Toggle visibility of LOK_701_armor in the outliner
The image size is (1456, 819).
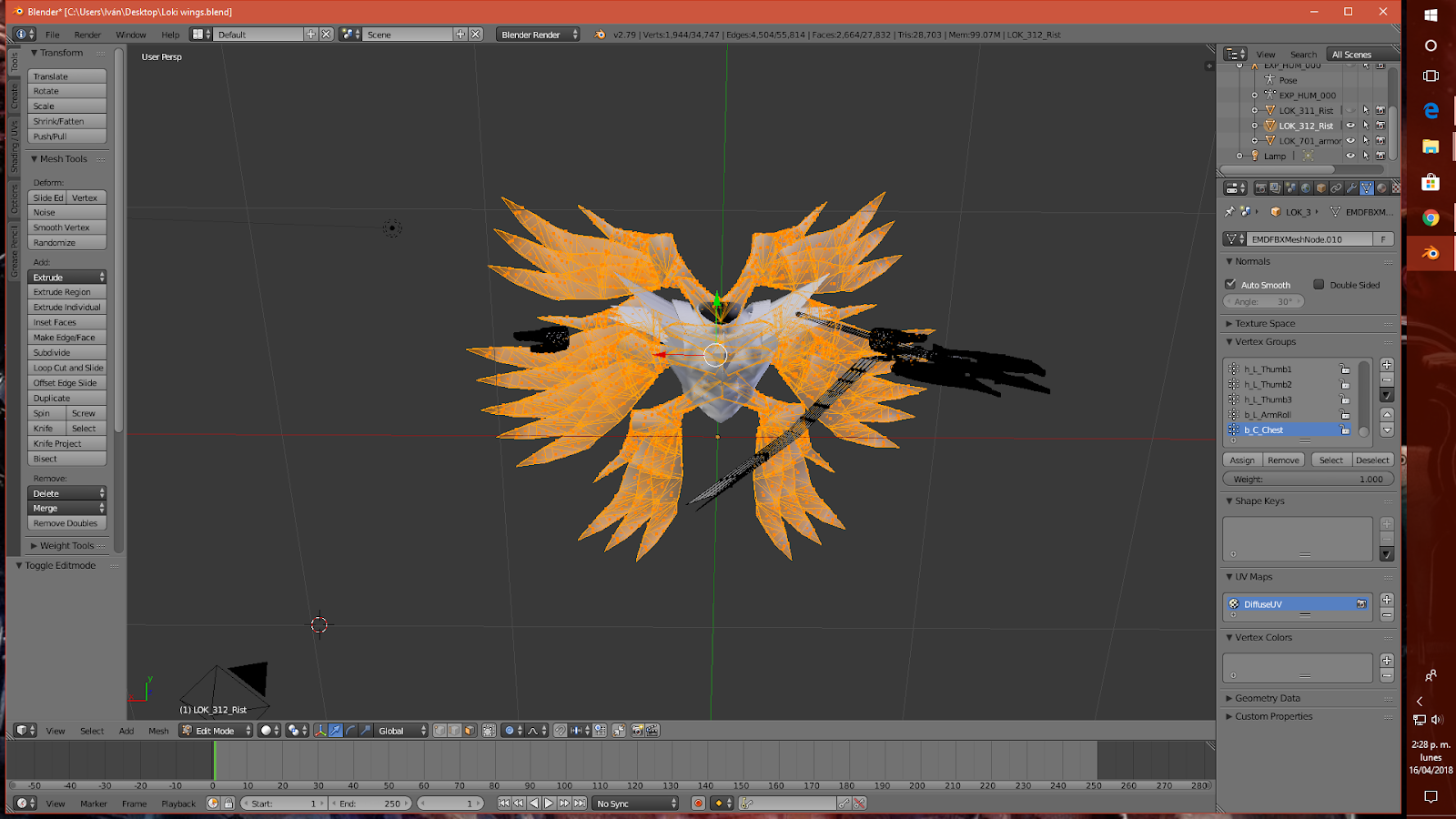point(1350,140)
